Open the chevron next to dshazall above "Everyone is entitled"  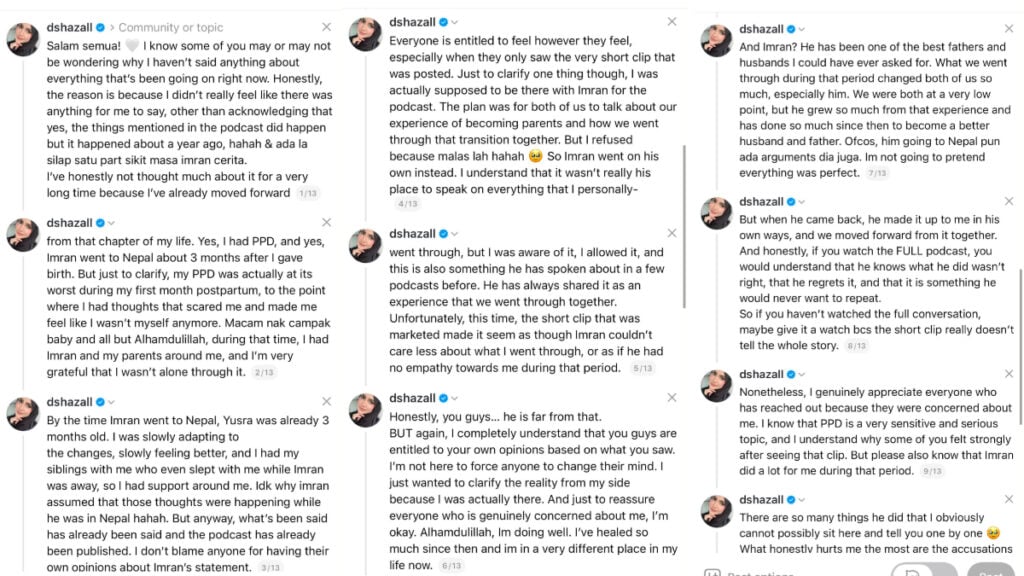[x=455, y=22]
